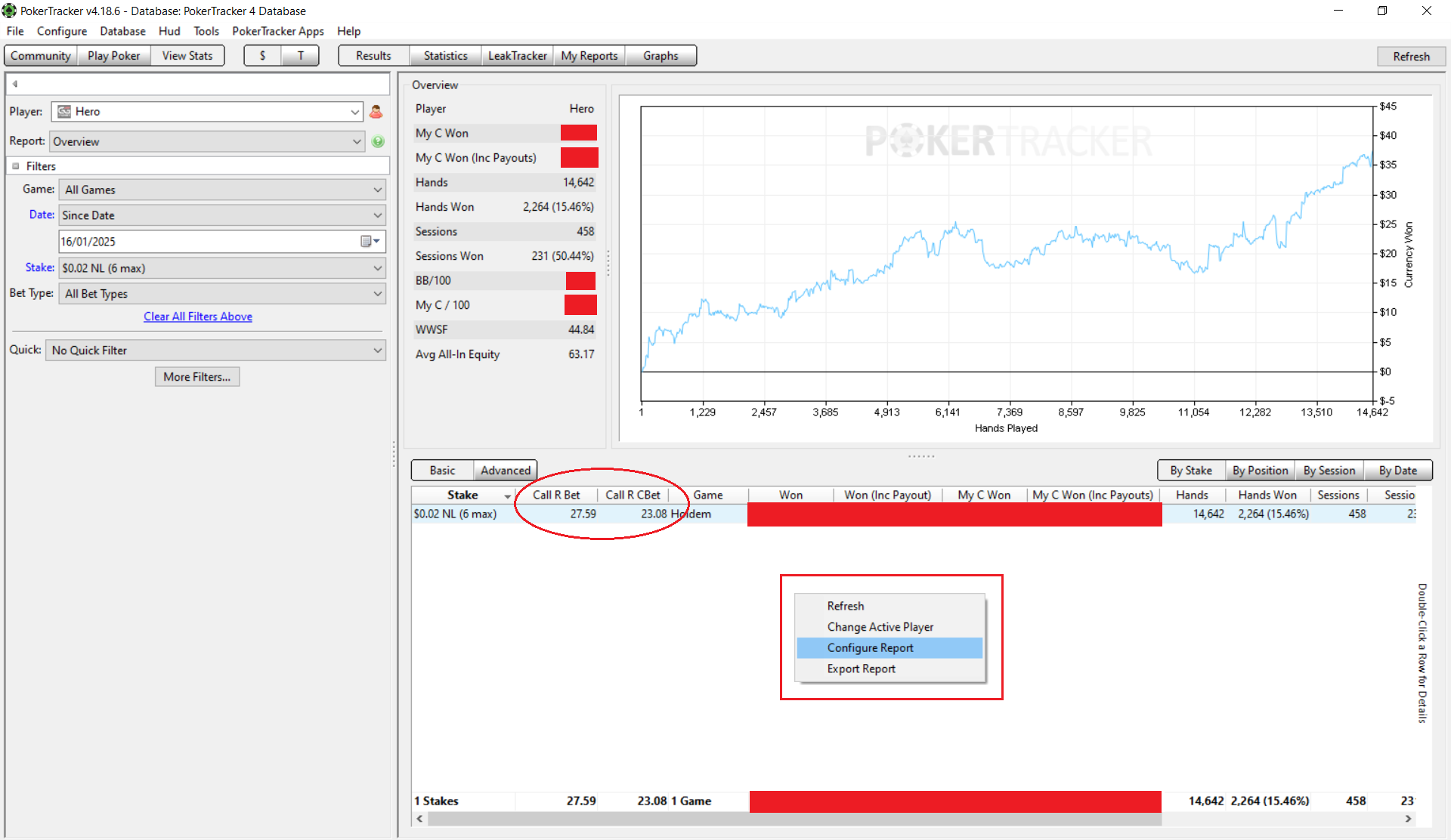Image resolution: width=1451 pixels, height=840 pixels.
Task: Open the Statistics tab
Action: [x=445, y=56]
